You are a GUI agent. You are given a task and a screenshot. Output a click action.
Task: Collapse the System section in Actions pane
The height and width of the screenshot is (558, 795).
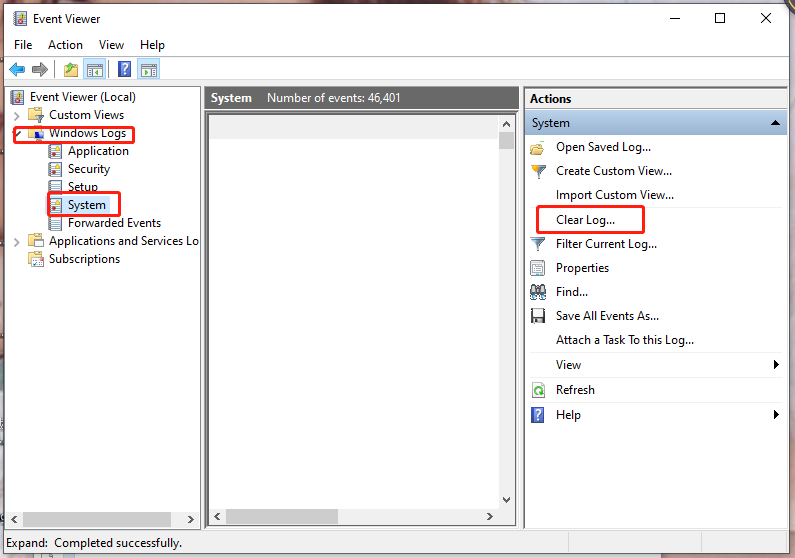775,123
